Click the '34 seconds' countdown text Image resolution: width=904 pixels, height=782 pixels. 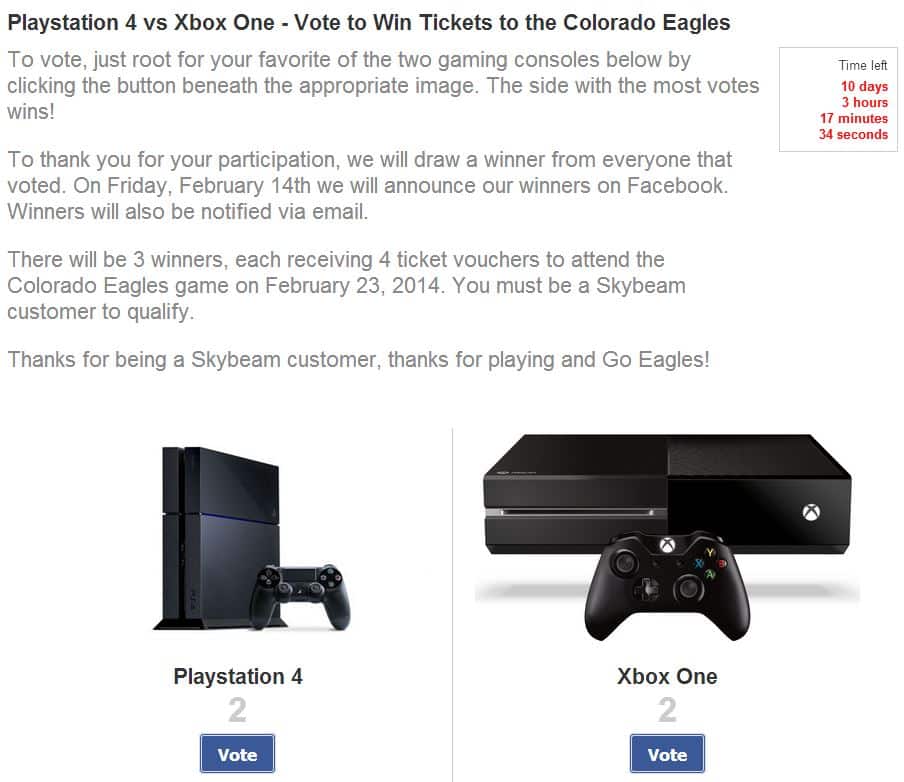tap(853, 134)
